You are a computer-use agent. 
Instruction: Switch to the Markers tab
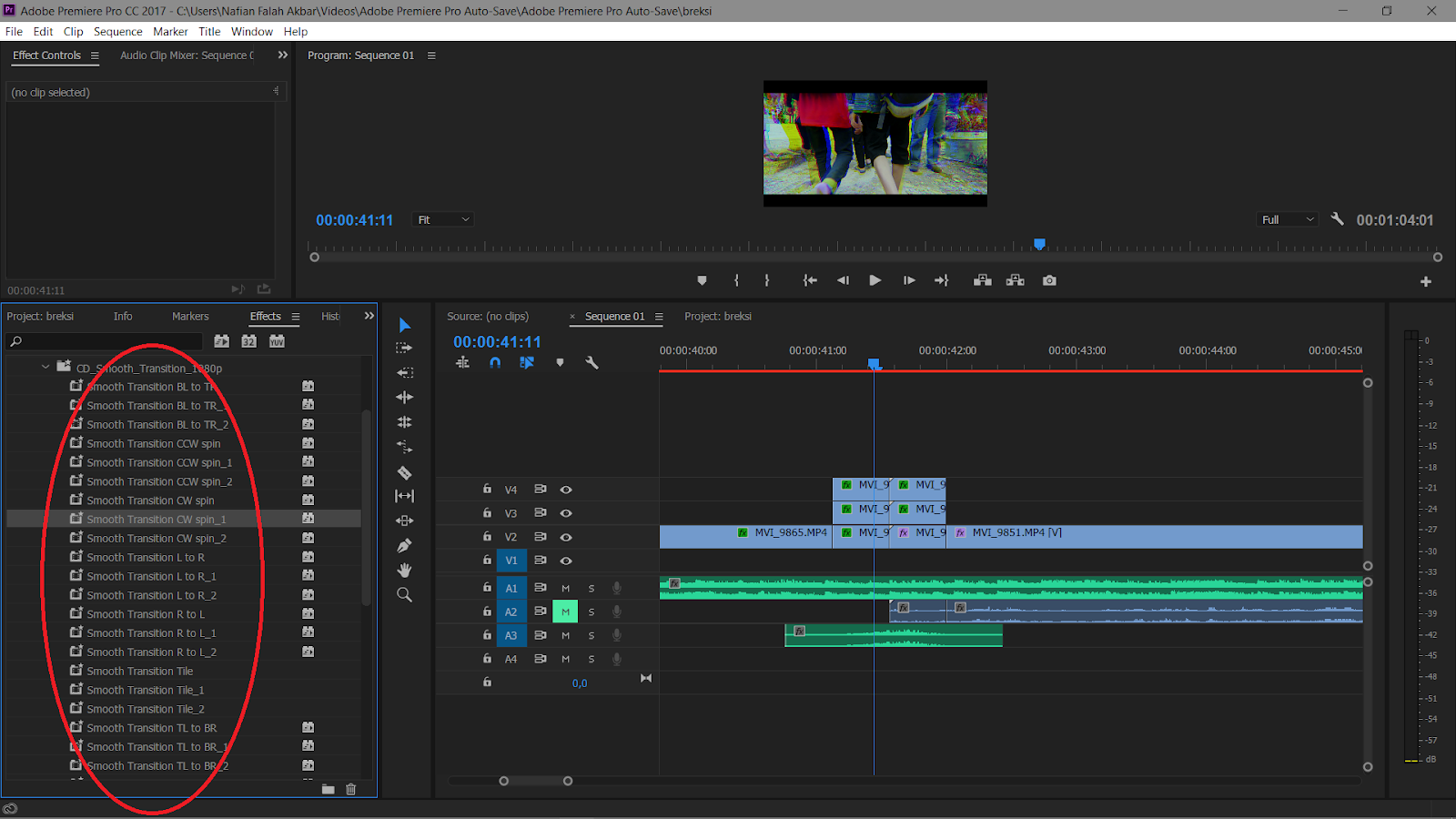coord(189,316)
